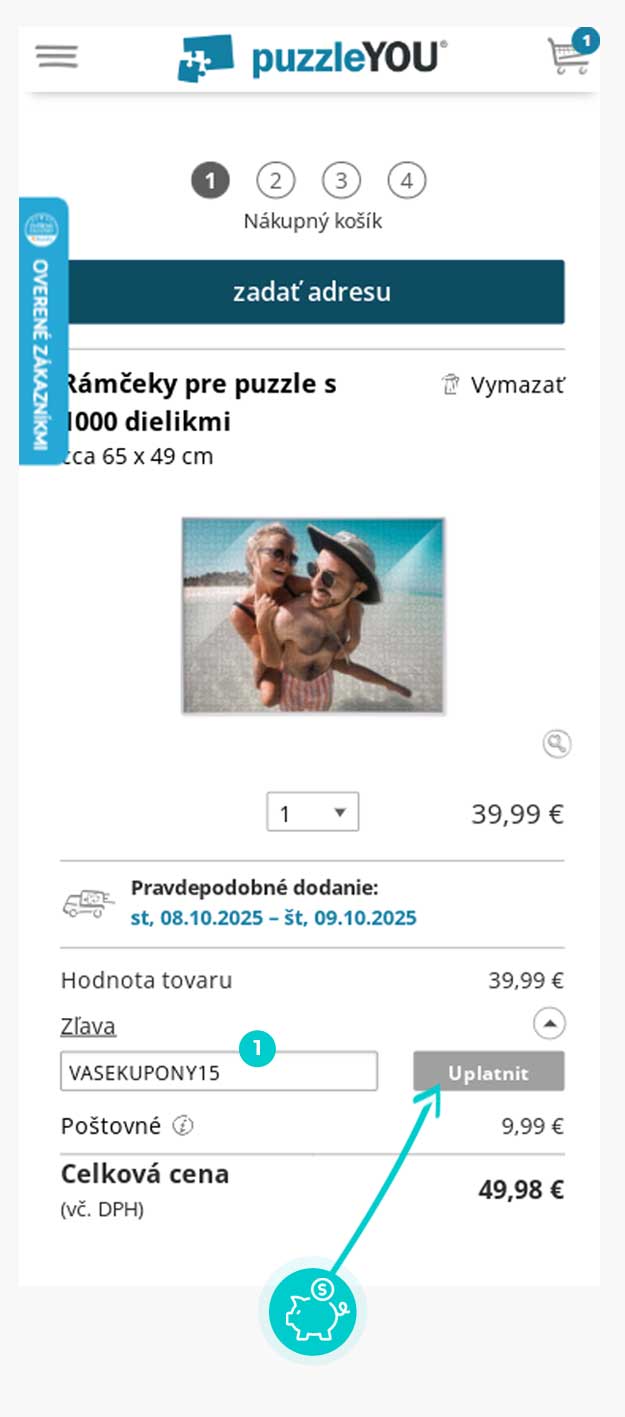Click the cart item count badge

pyautogui.click(x=586, y=41)
